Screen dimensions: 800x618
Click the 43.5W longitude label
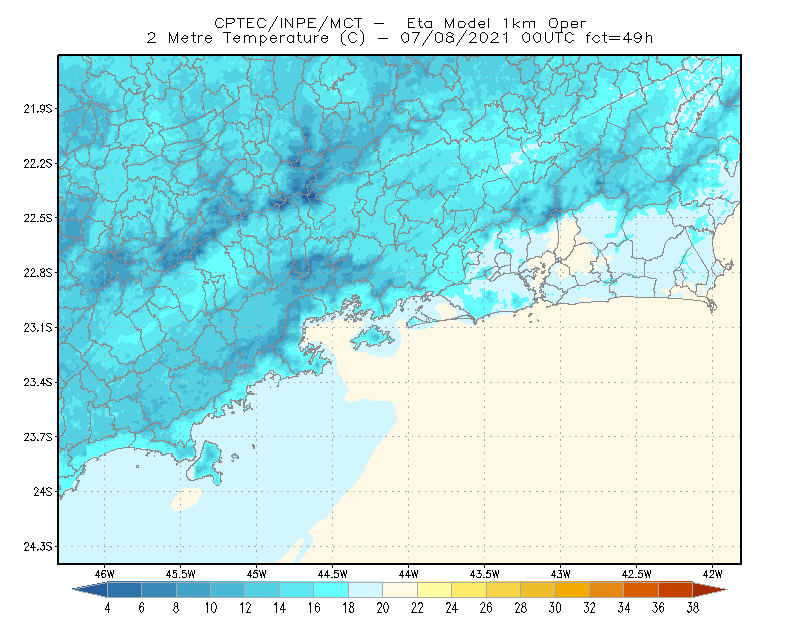[x=485, y=574]
